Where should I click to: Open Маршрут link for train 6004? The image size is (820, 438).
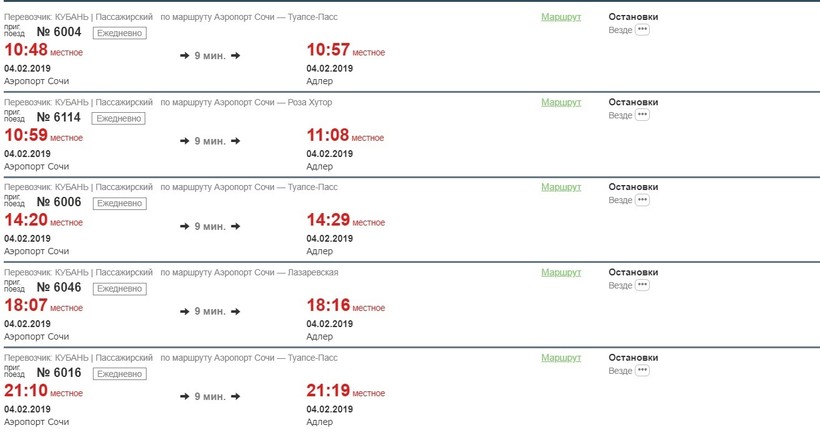(560, 17)
